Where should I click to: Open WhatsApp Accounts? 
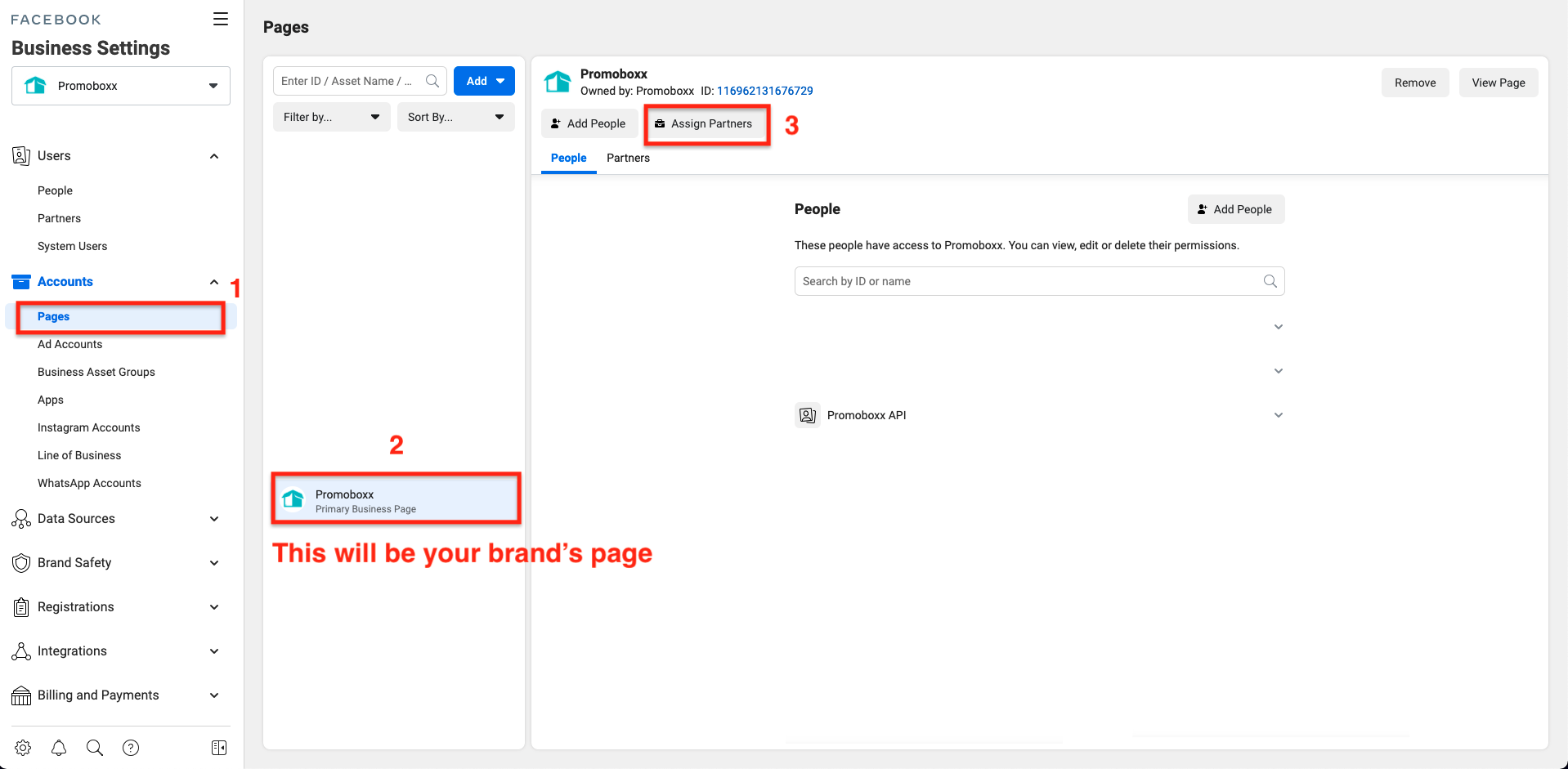tap(89, 483)
